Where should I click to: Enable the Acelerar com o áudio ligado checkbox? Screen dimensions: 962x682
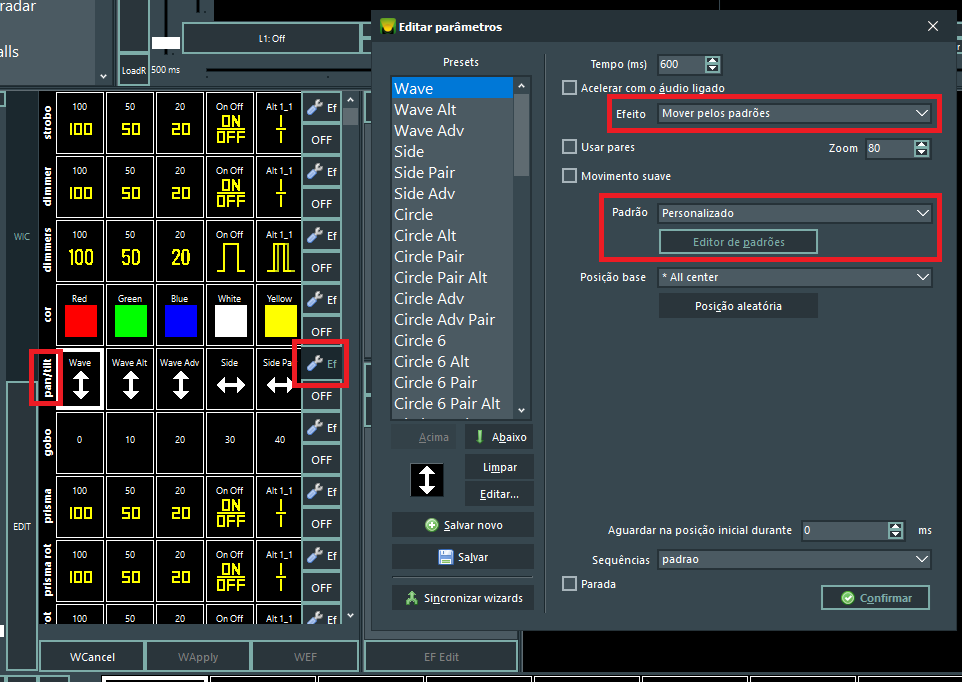pyautogui.click(x=567, y=88)
